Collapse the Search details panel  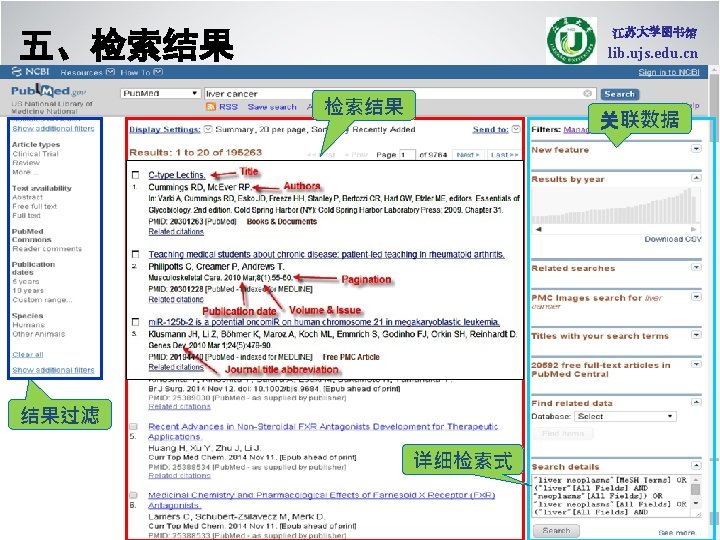pos(696,466)
